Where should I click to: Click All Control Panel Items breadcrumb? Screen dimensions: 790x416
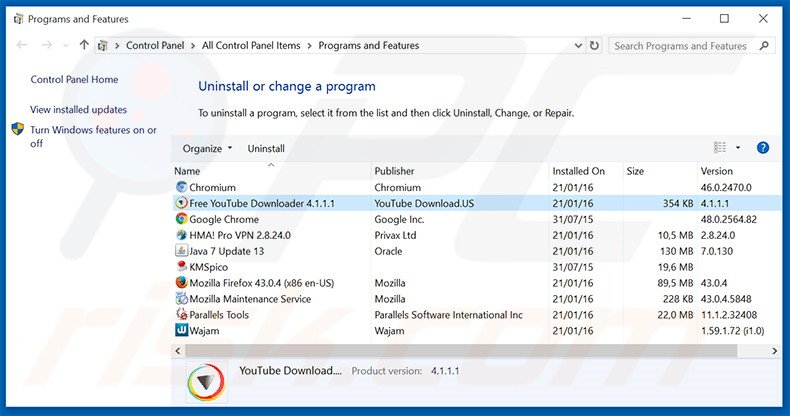251,45
